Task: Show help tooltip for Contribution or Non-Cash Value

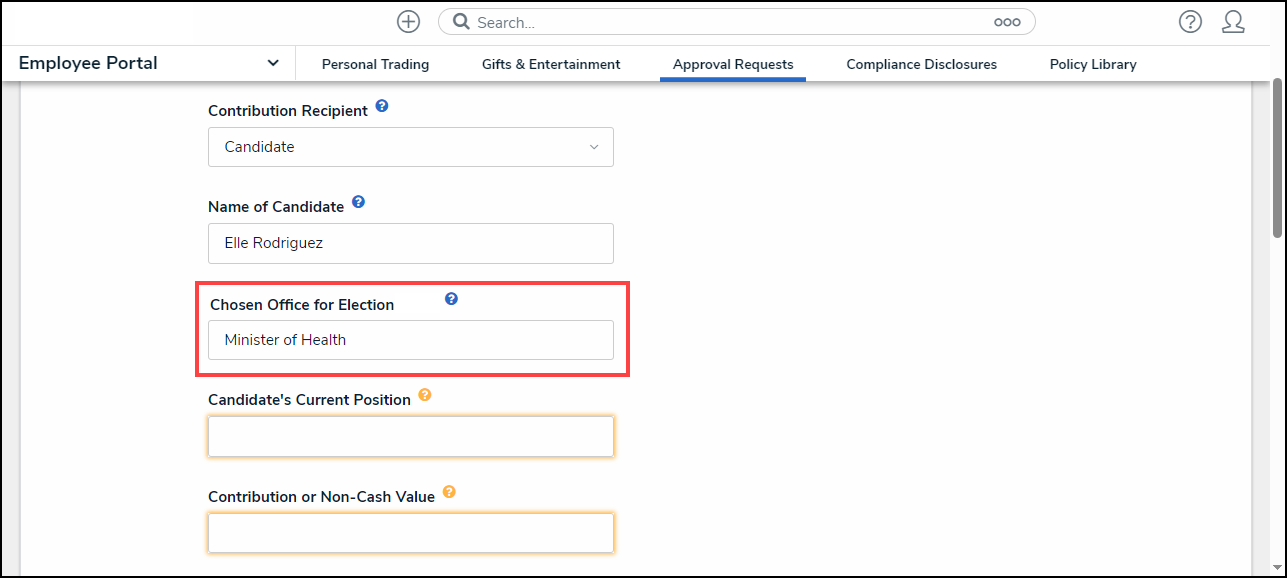Action: 449,492
